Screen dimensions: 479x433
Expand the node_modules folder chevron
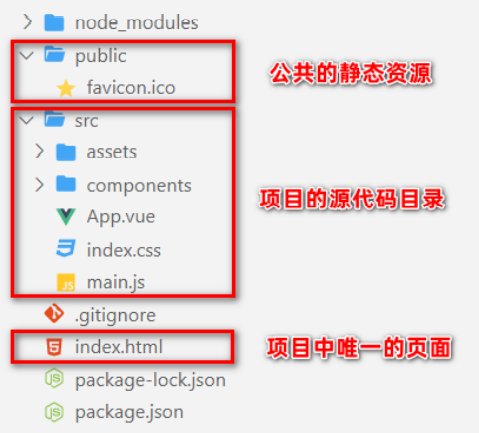27,22
